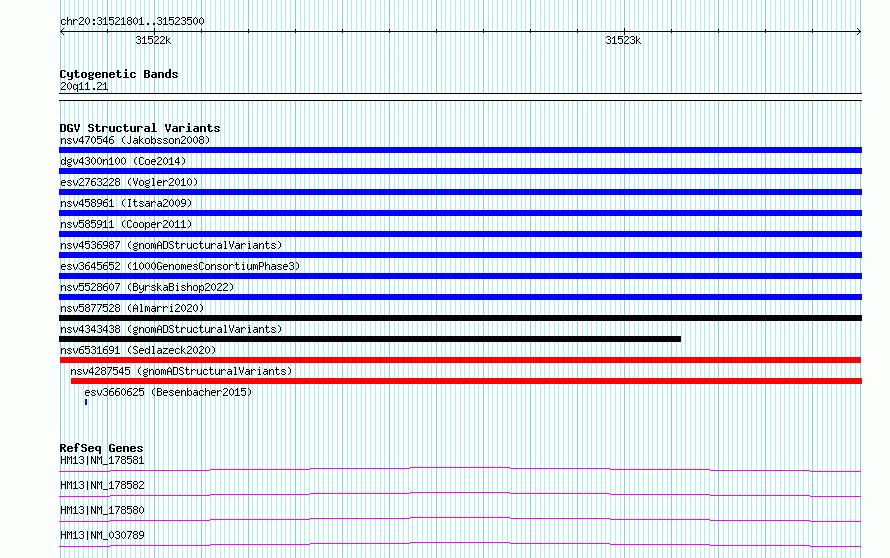Open the dgv4300n100 (Coe2014) variant
The width and height of the screenshot is (890, 558).
point(123,161)
